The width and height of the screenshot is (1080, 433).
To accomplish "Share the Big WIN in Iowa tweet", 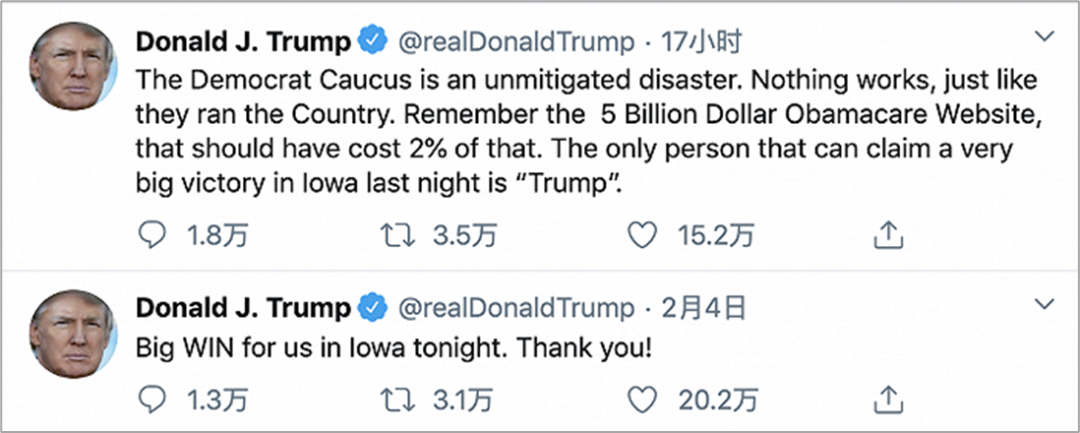I will pyautogui.click(x=888, y=399).
